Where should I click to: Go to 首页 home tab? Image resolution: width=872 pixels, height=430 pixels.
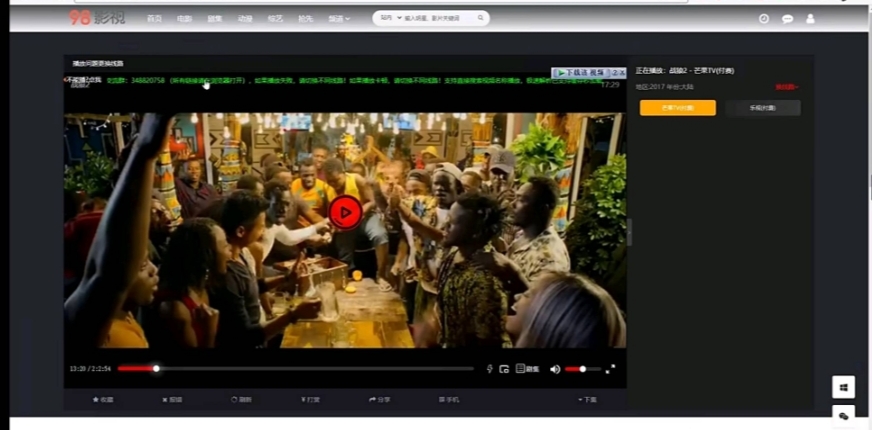click(x=154, y=18)
